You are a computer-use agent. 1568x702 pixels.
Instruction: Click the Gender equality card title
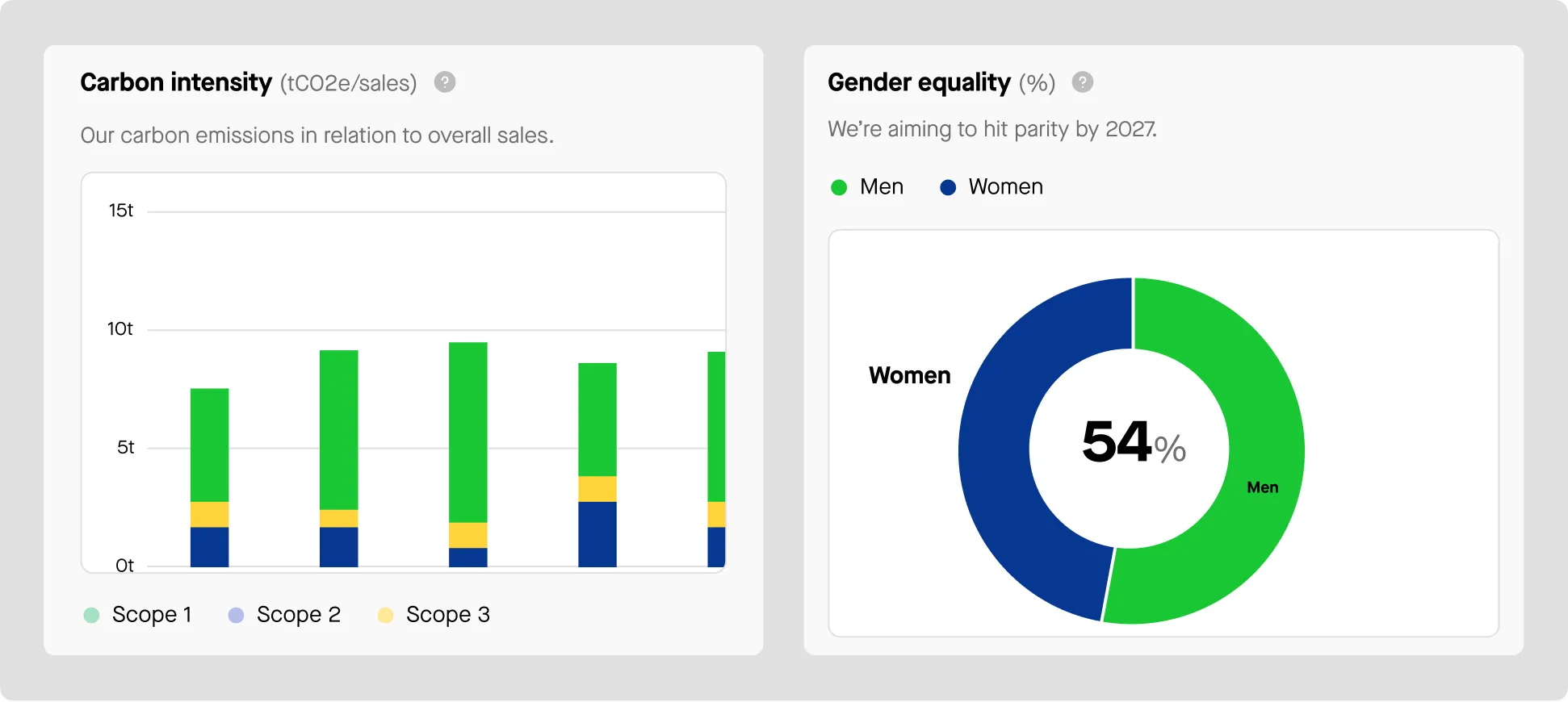point(919,82)
